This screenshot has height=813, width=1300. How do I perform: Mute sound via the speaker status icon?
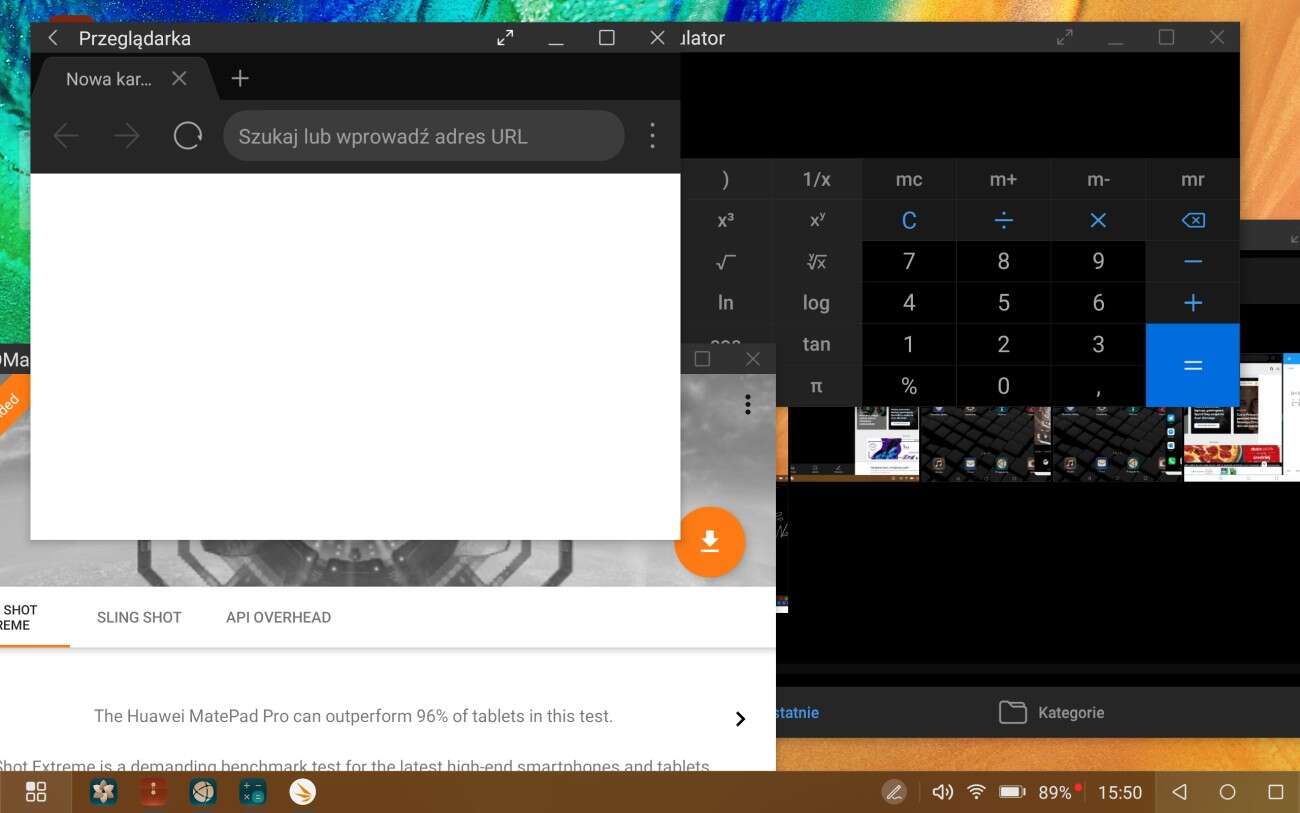coord(941,791)
